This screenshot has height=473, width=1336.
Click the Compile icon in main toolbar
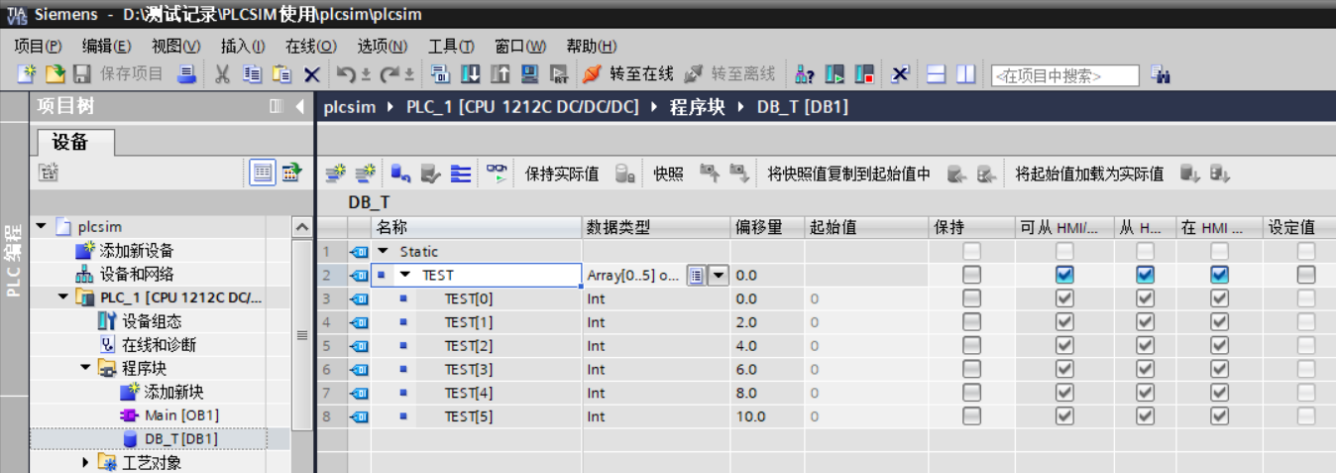click(x=440, y=75)
